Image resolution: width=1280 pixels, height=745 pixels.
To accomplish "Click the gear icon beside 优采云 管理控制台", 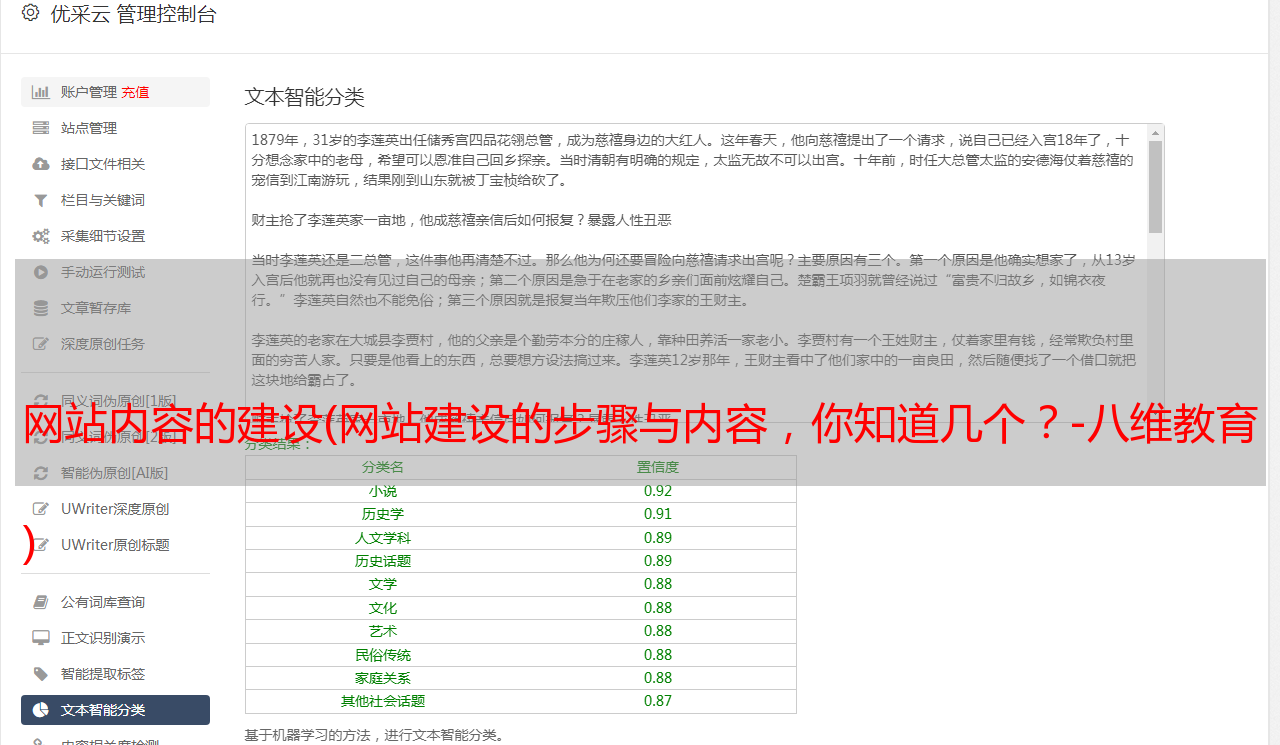I will click(30, 13).
